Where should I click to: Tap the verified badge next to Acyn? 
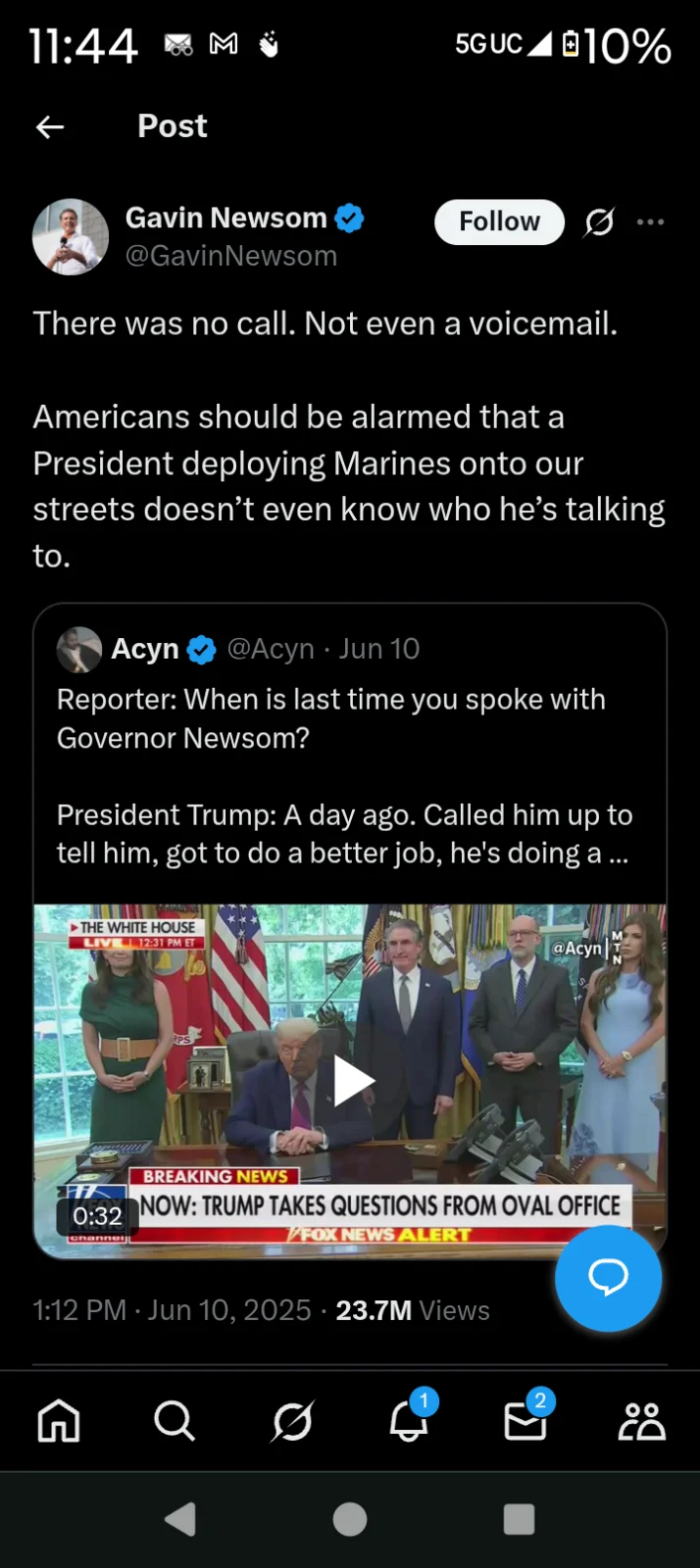[202, 649]
